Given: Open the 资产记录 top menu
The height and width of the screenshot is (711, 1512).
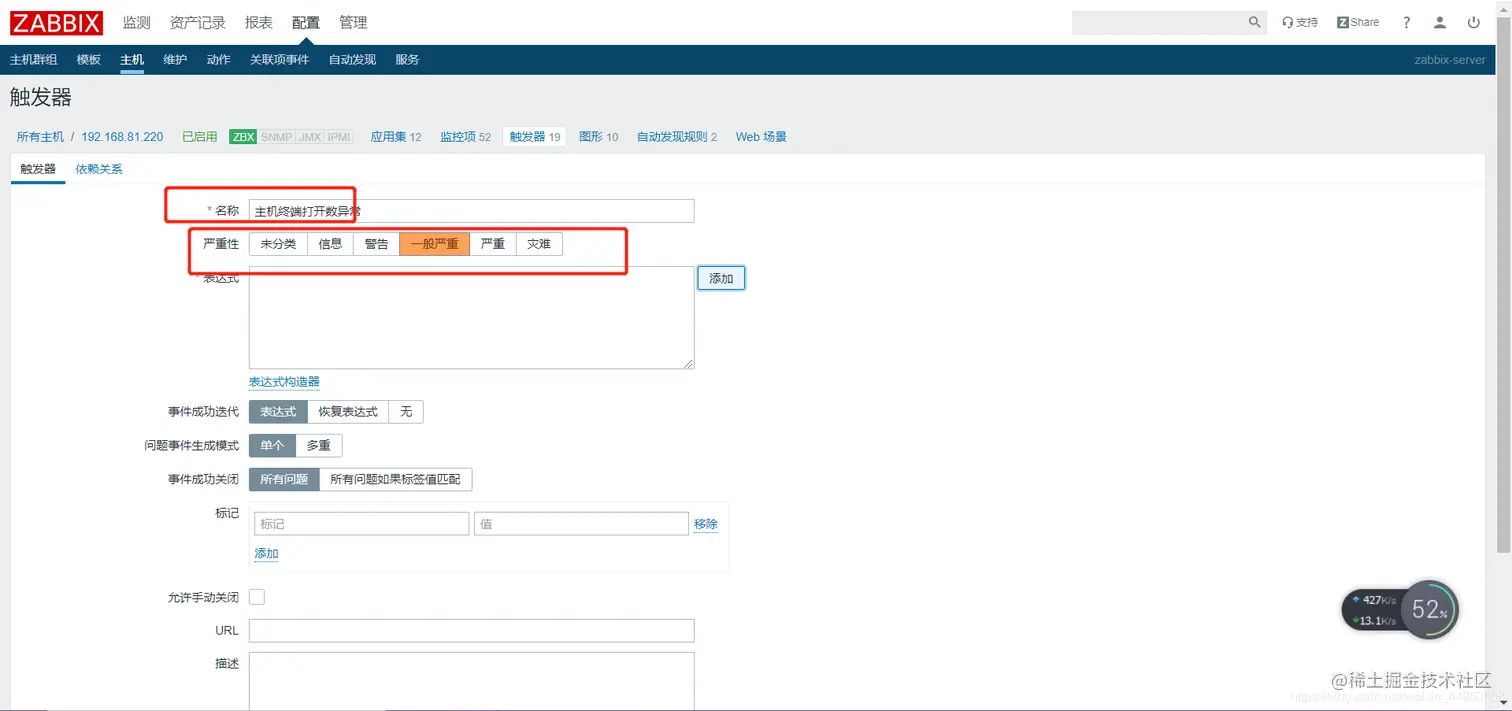Looking at the screenshot, I should click(x=198, y=22).
